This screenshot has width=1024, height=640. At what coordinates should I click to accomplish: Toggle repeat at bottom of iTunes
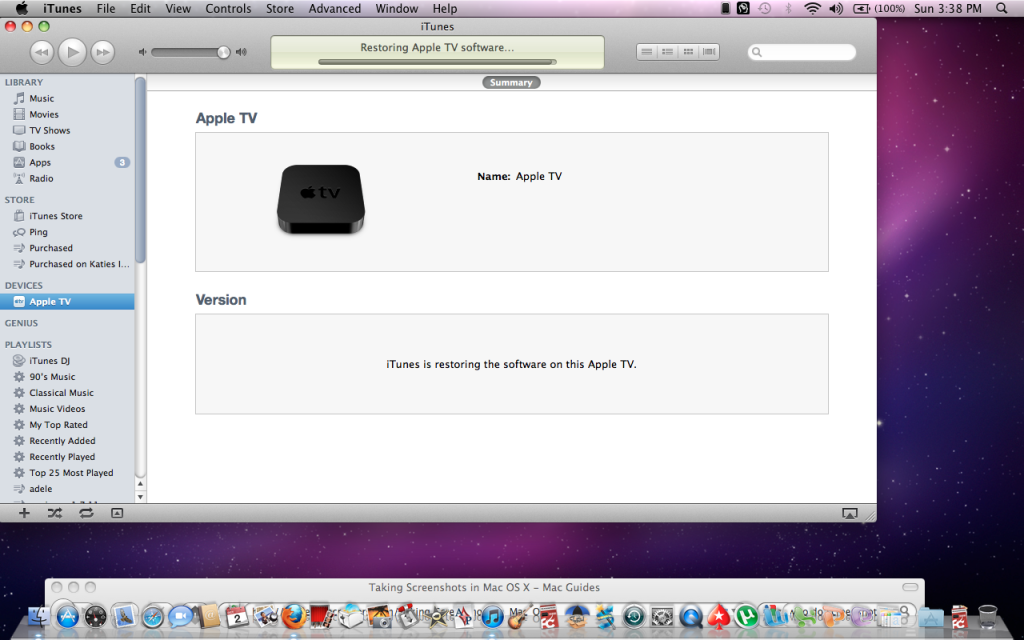pyautogui.click(x=86, y=513)
